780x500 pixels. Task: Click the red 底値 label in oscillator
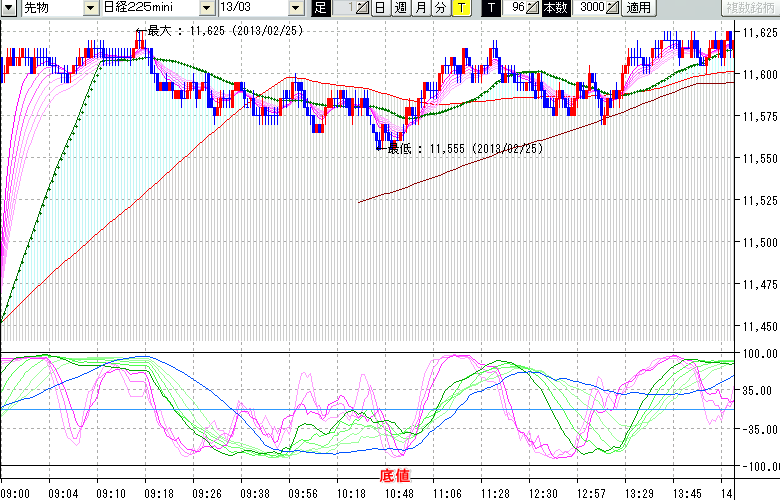click(394, 474)
